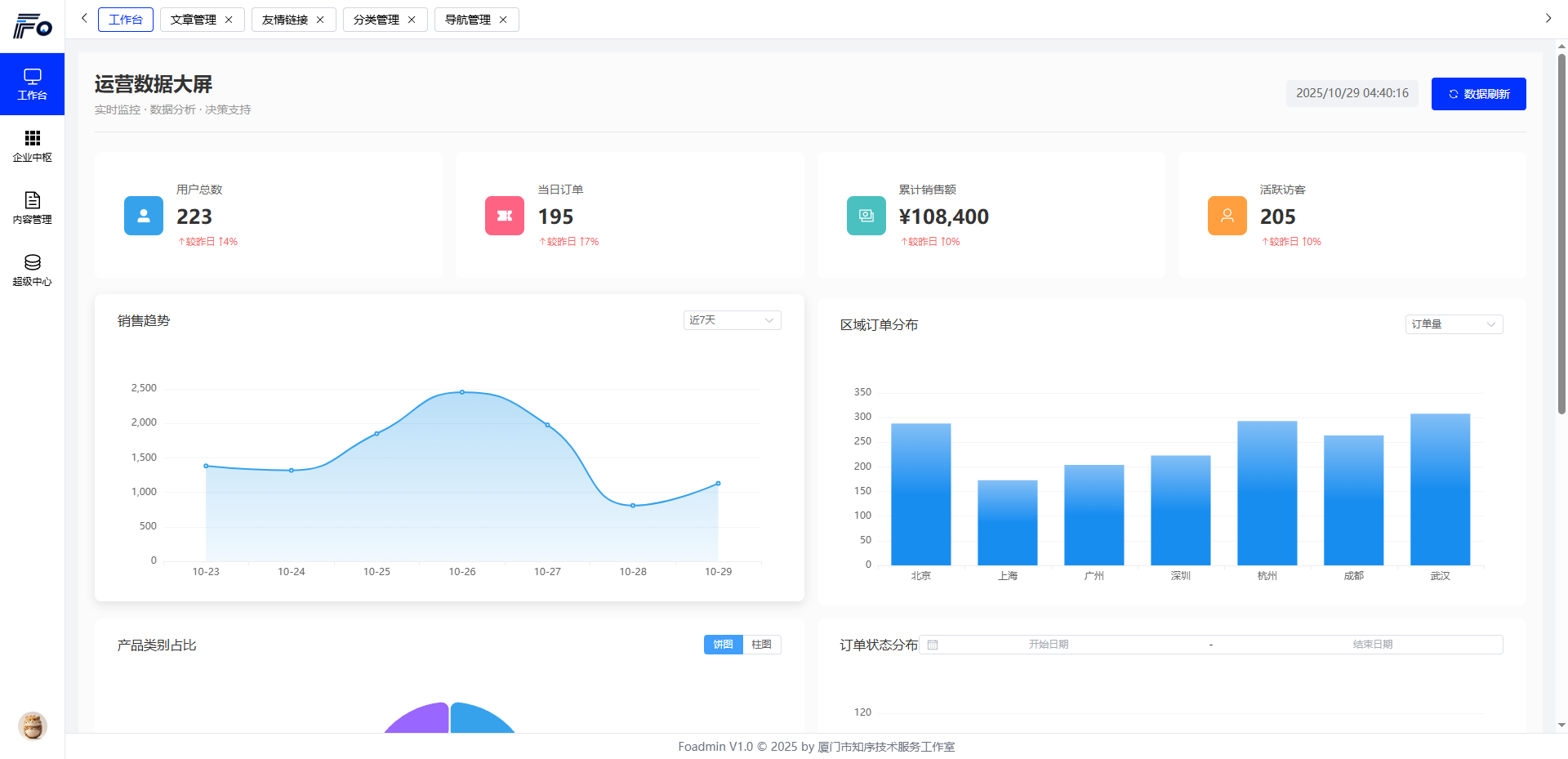Switch chart to 饼图 pie view
1568x759 pixels.
pos(723,645)
